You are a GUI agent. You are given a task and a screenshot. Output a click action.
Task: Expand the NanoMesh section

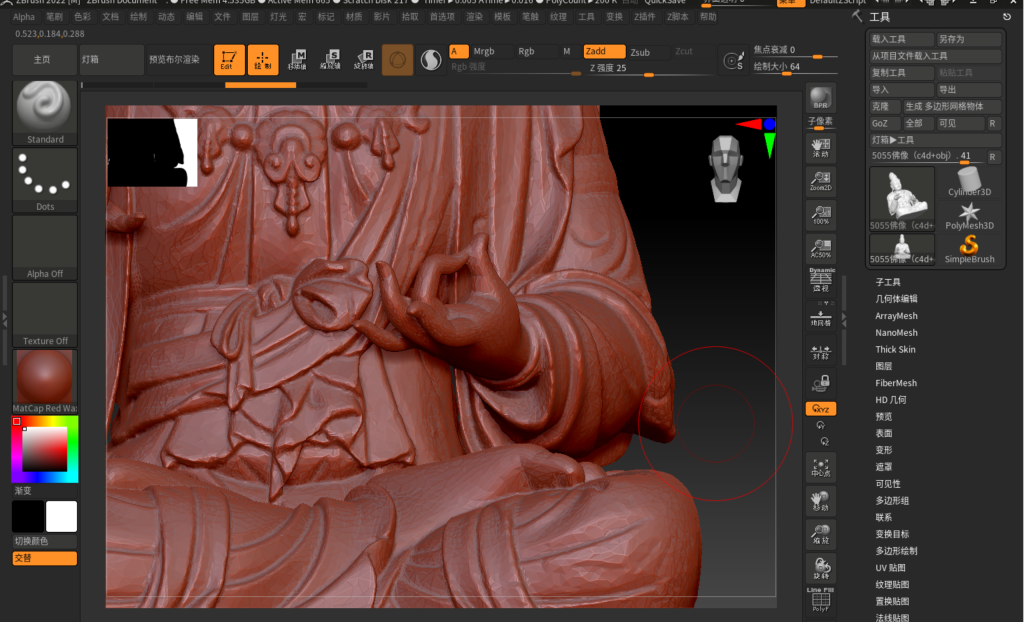(x=896, y=333)
